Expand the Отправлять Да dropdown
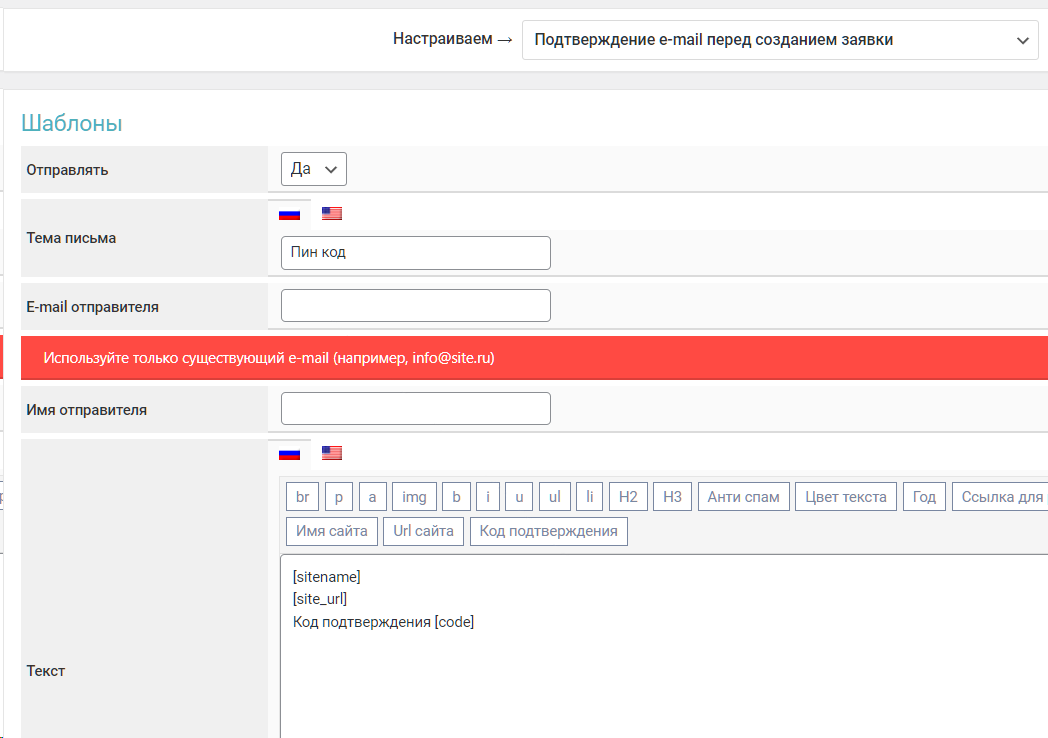 (313, 169)
